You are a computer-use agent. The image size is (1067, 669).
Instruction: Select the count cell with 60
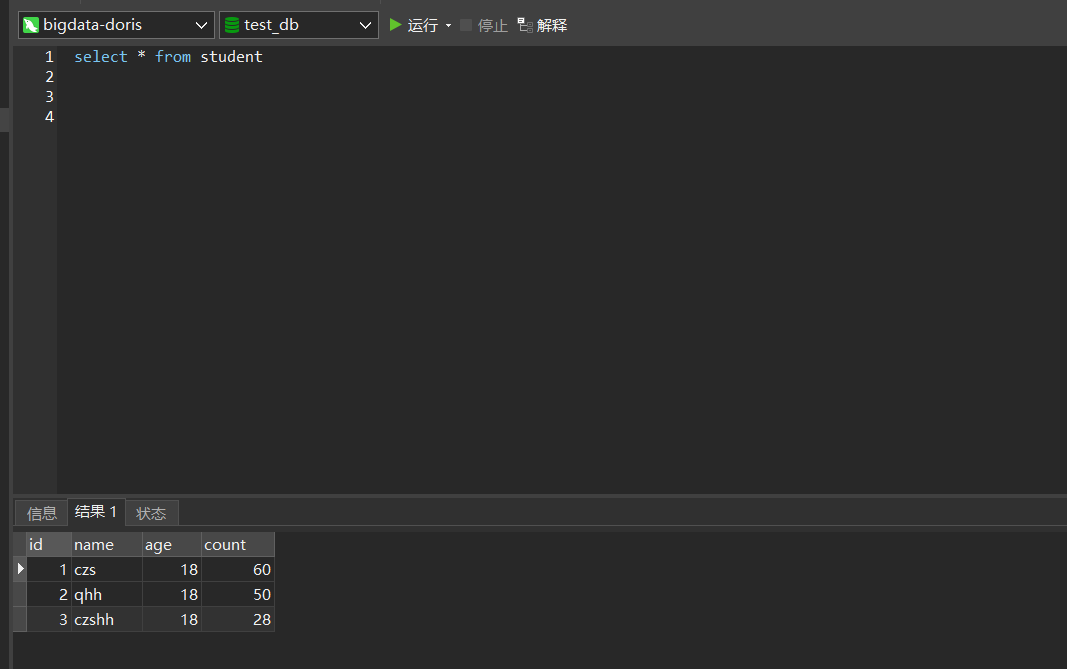pos(237,570)
